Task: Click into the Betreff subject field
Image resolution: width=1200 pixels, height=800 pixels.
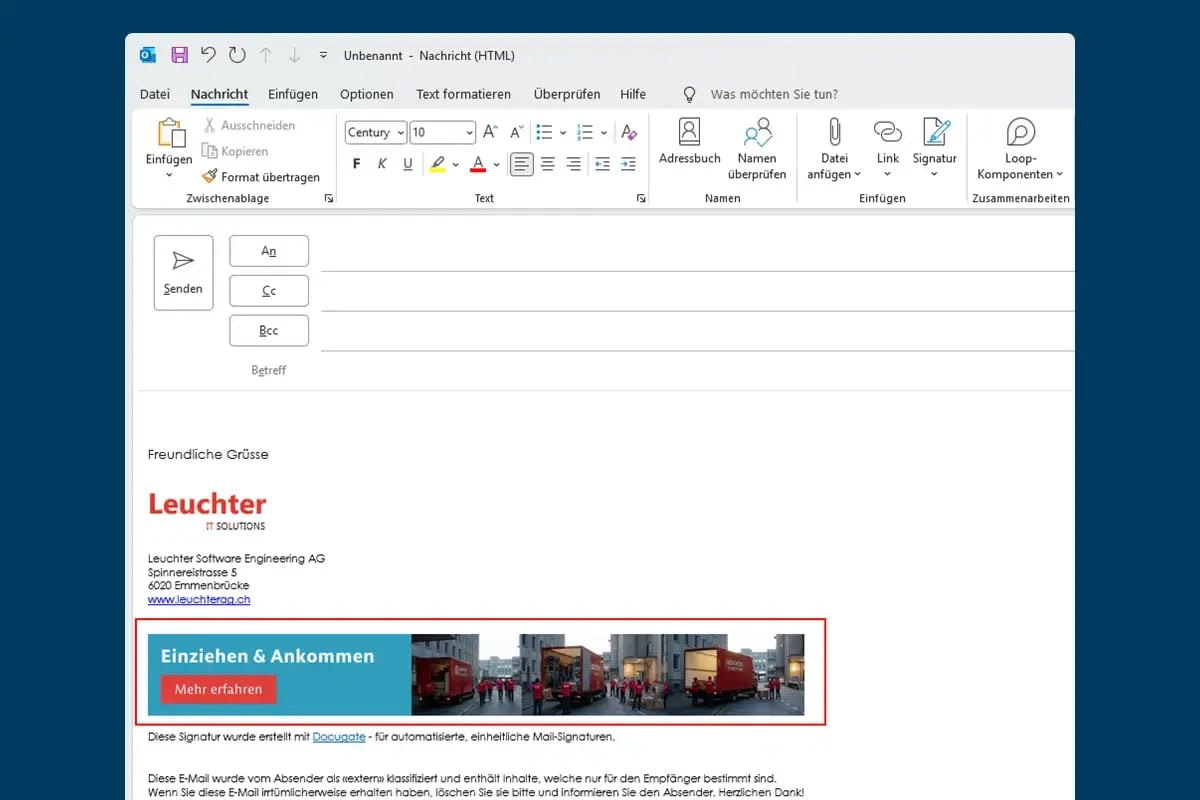Action: [697, 370]
